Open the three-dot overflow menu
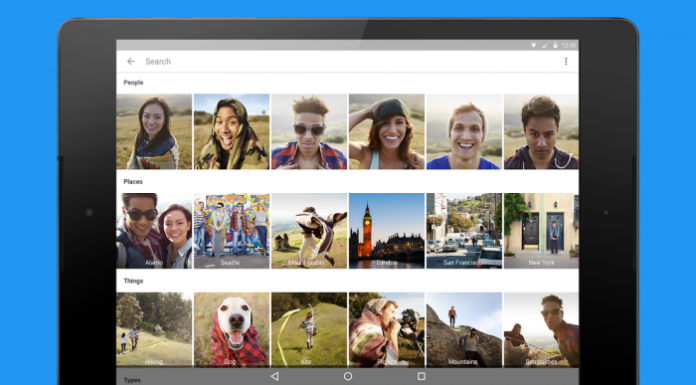Viewport: 696px width, 385px height. [566, 61]
